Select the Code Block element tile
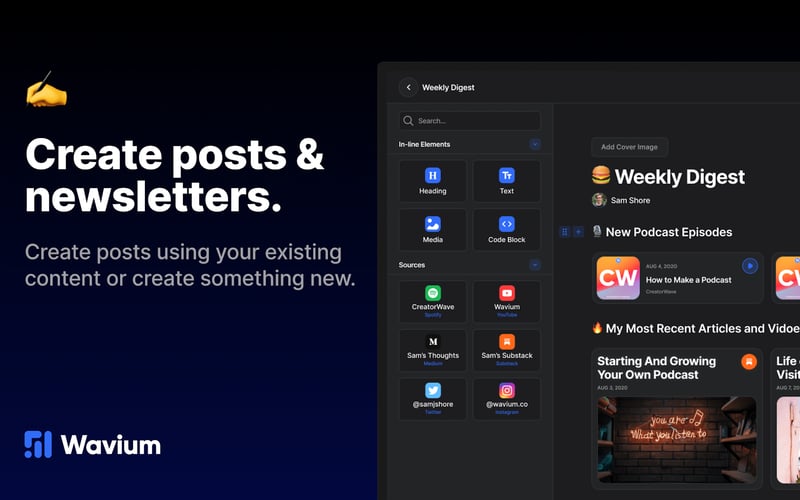This screenshot has height=500, width=800. pos(507,230)
